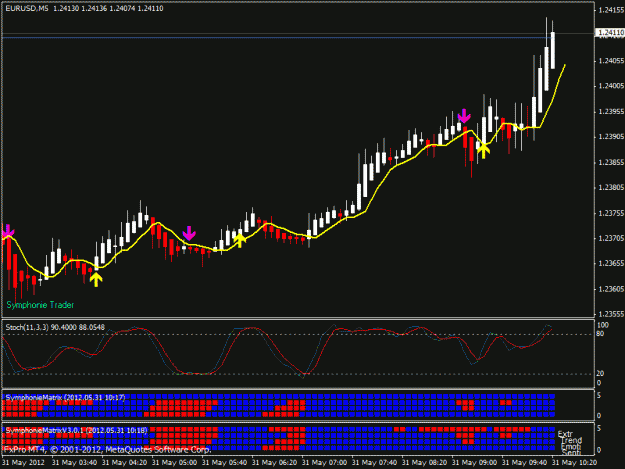Click the 1.23755 price axis label
625x469 pixels.
pyautogui.click(x=611, y=213)
